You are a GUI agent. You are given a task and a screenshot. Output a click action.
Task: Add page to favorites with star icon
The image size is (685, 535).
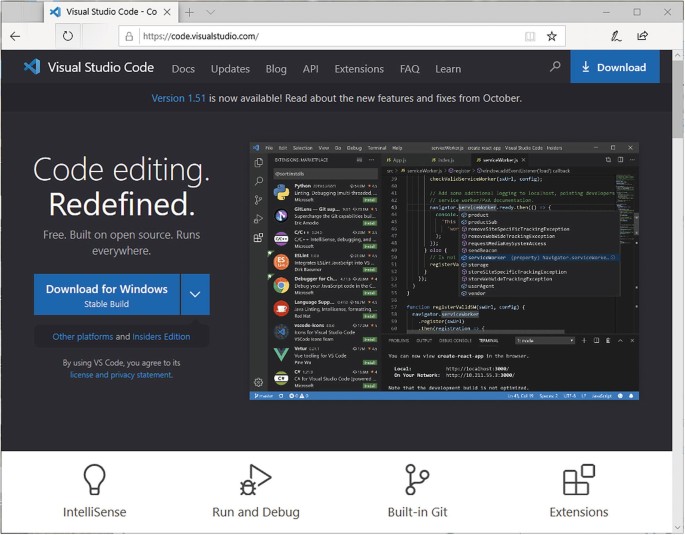point(551,36)
